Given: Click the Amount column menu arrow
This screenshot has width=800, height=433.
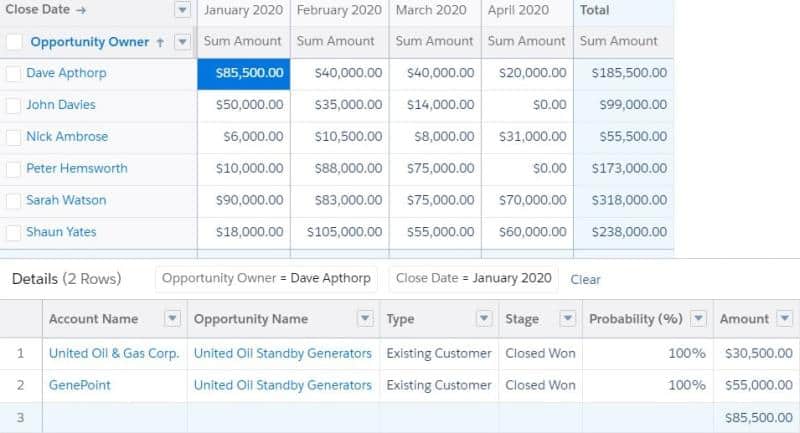Looking at the screenshot, I should 786,319.
